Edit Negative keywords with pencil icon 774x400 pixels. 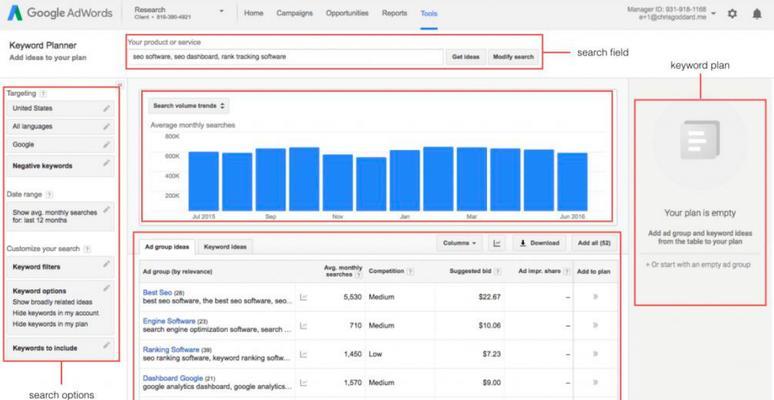(x=106, y=163)
